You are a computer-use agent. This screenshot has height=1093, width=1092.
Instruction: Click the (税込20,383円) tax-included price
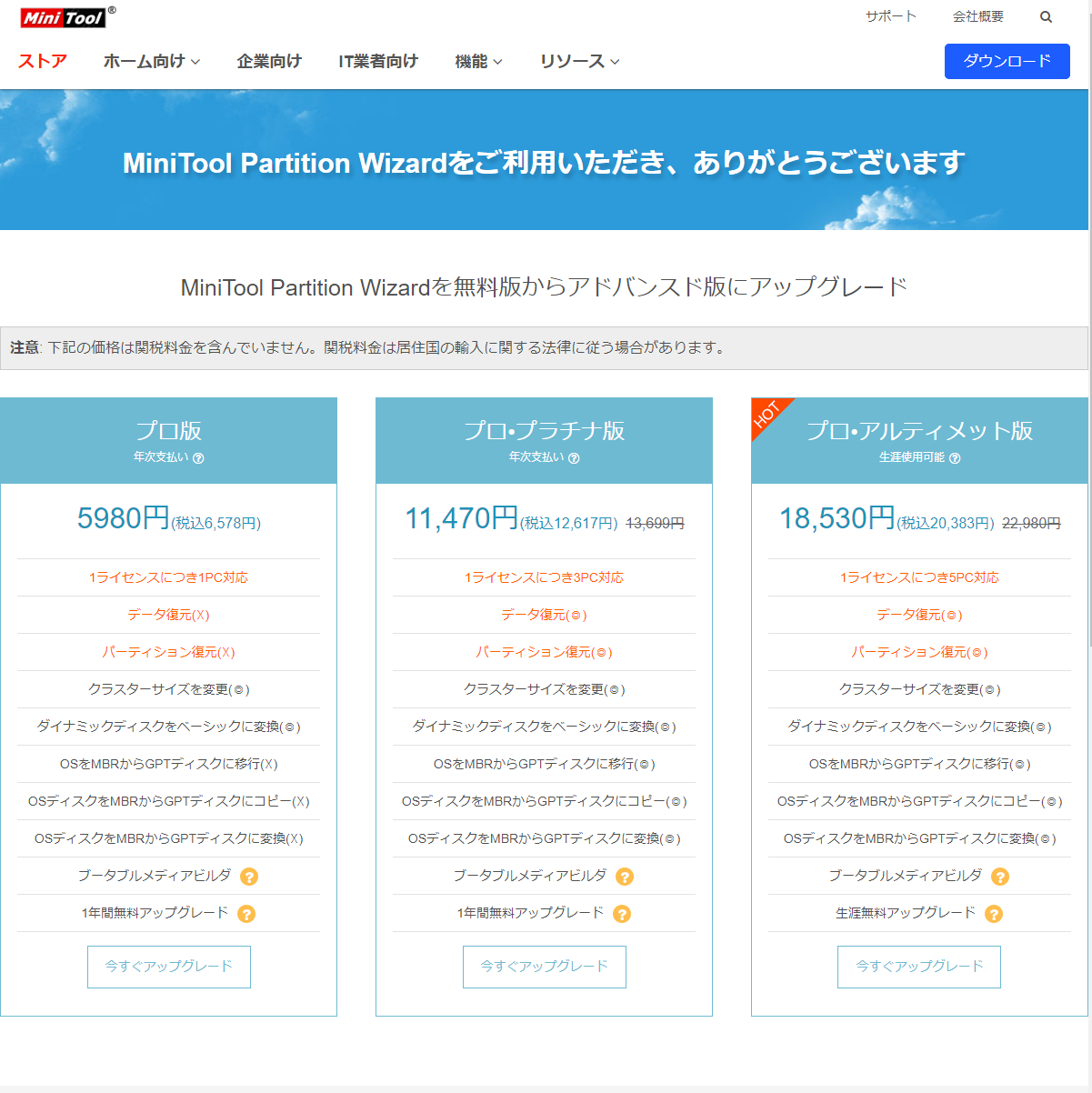946,524
